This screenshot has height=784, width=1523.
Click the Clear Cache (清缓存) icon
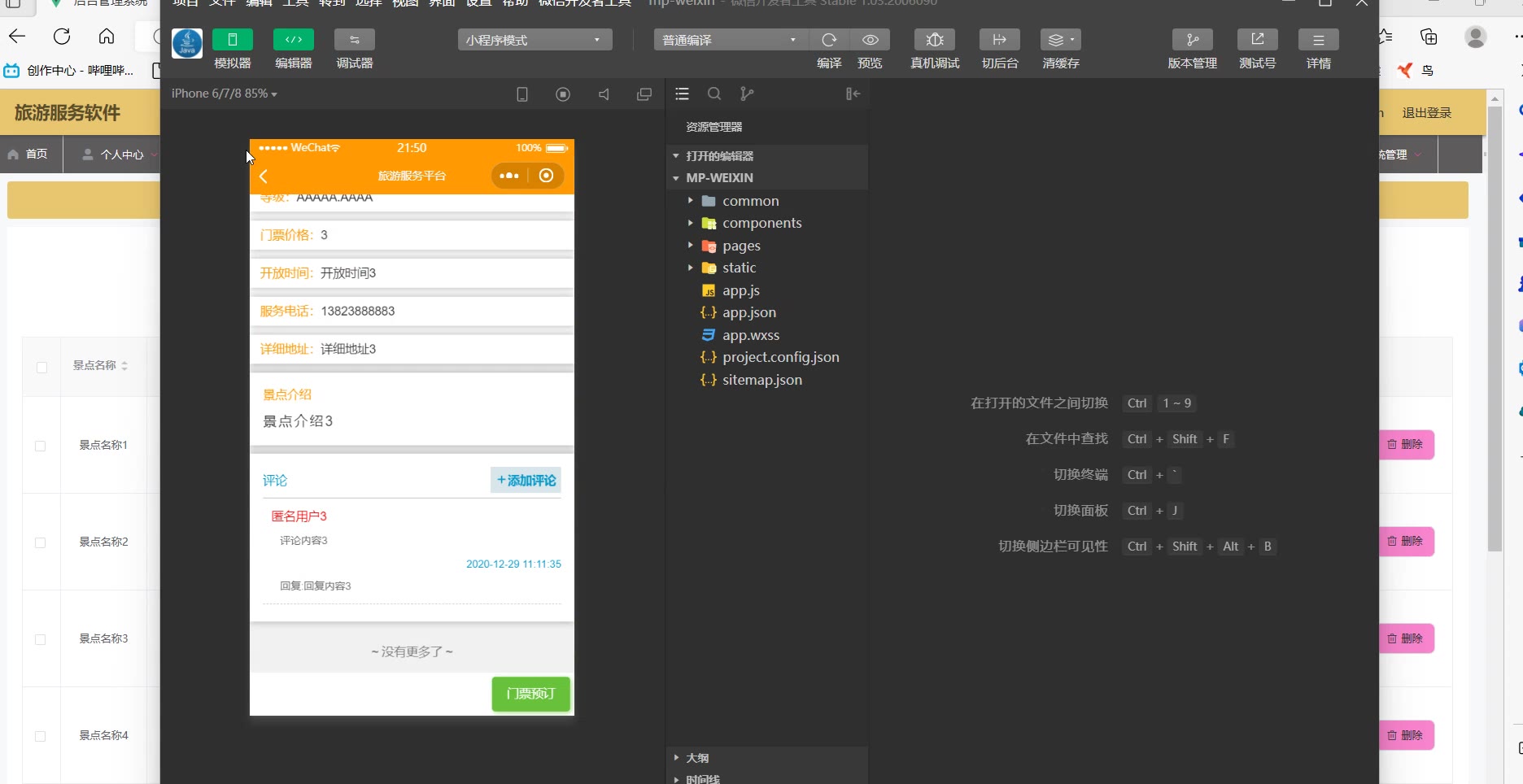[x=1060, y=40]
